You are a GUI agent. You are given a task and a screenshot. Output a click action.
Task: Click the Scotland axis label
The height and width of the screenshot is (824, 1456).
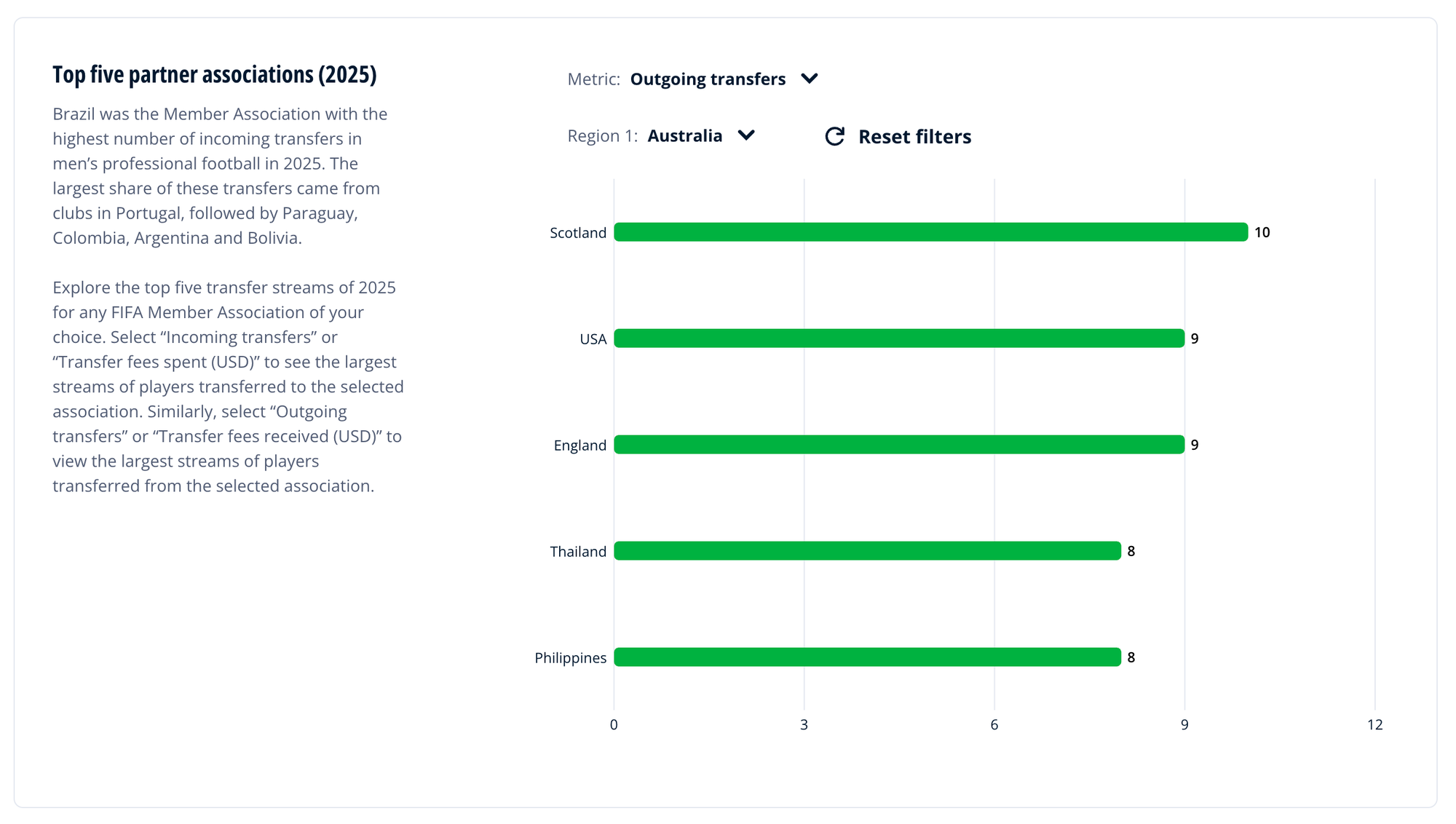[577, 233]
